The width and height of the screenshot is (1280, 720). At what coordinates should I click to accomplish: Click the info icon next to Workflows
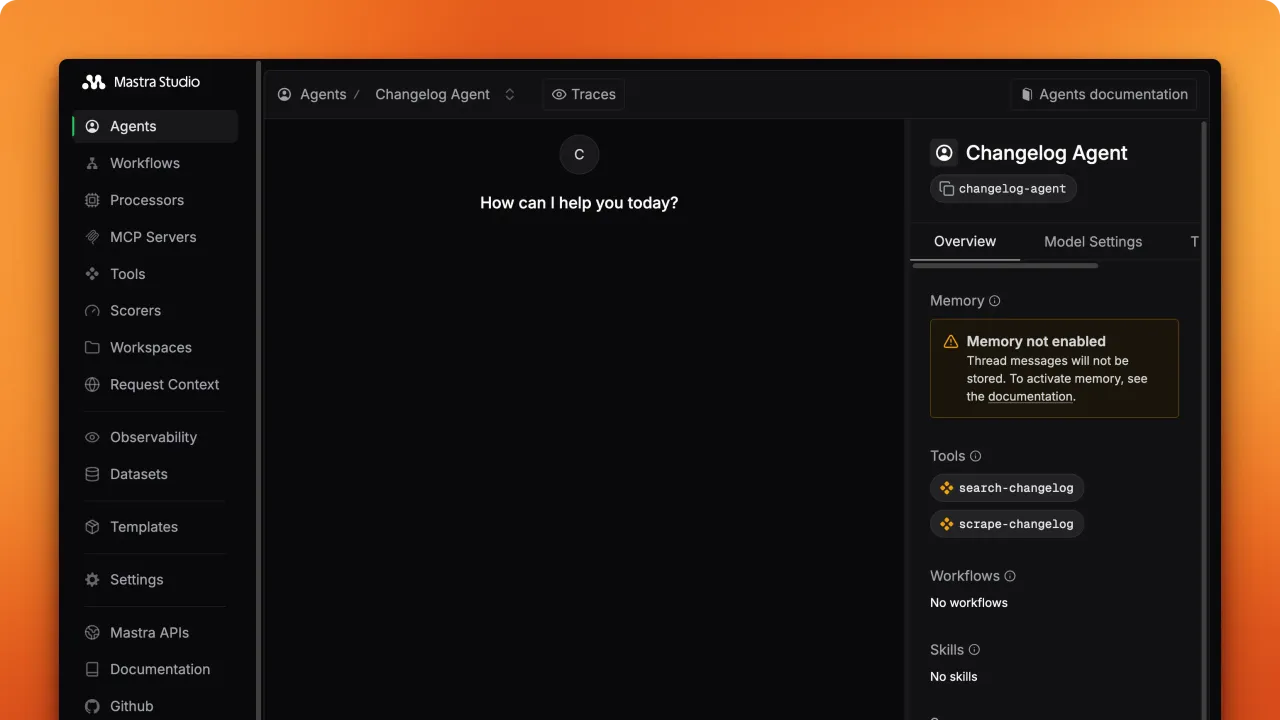point(1010,576)
